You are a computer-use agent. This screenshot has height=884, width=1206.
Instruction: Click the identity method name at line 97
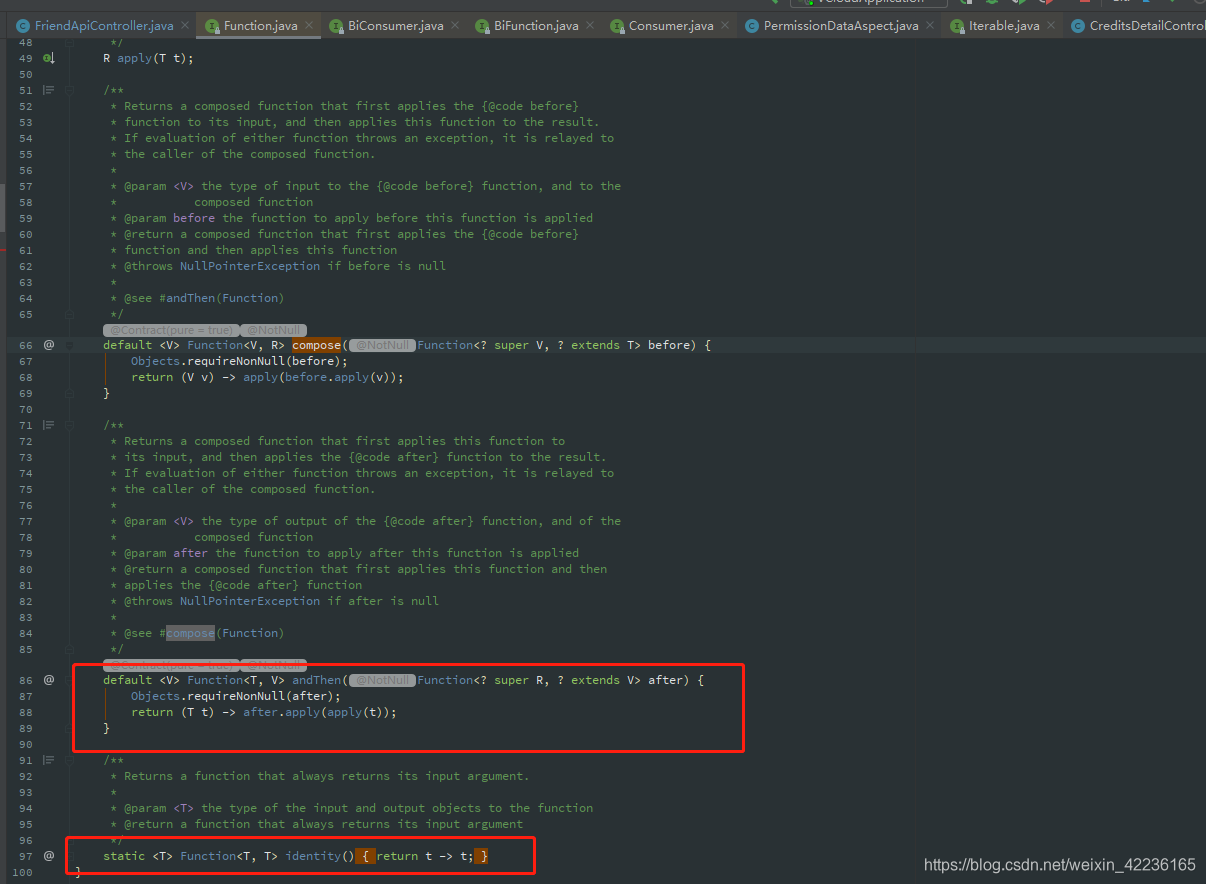(x=313, y=856)
